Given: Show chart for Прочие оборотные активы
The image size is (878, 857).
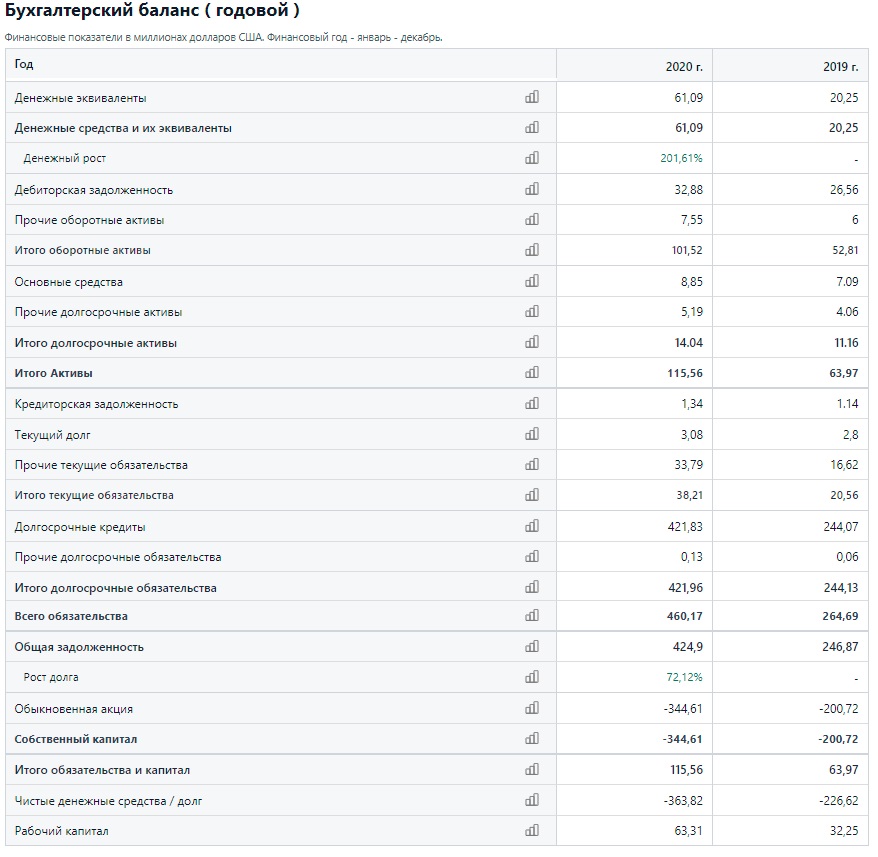Looking at the screenshot, I should tap(532, 219).
